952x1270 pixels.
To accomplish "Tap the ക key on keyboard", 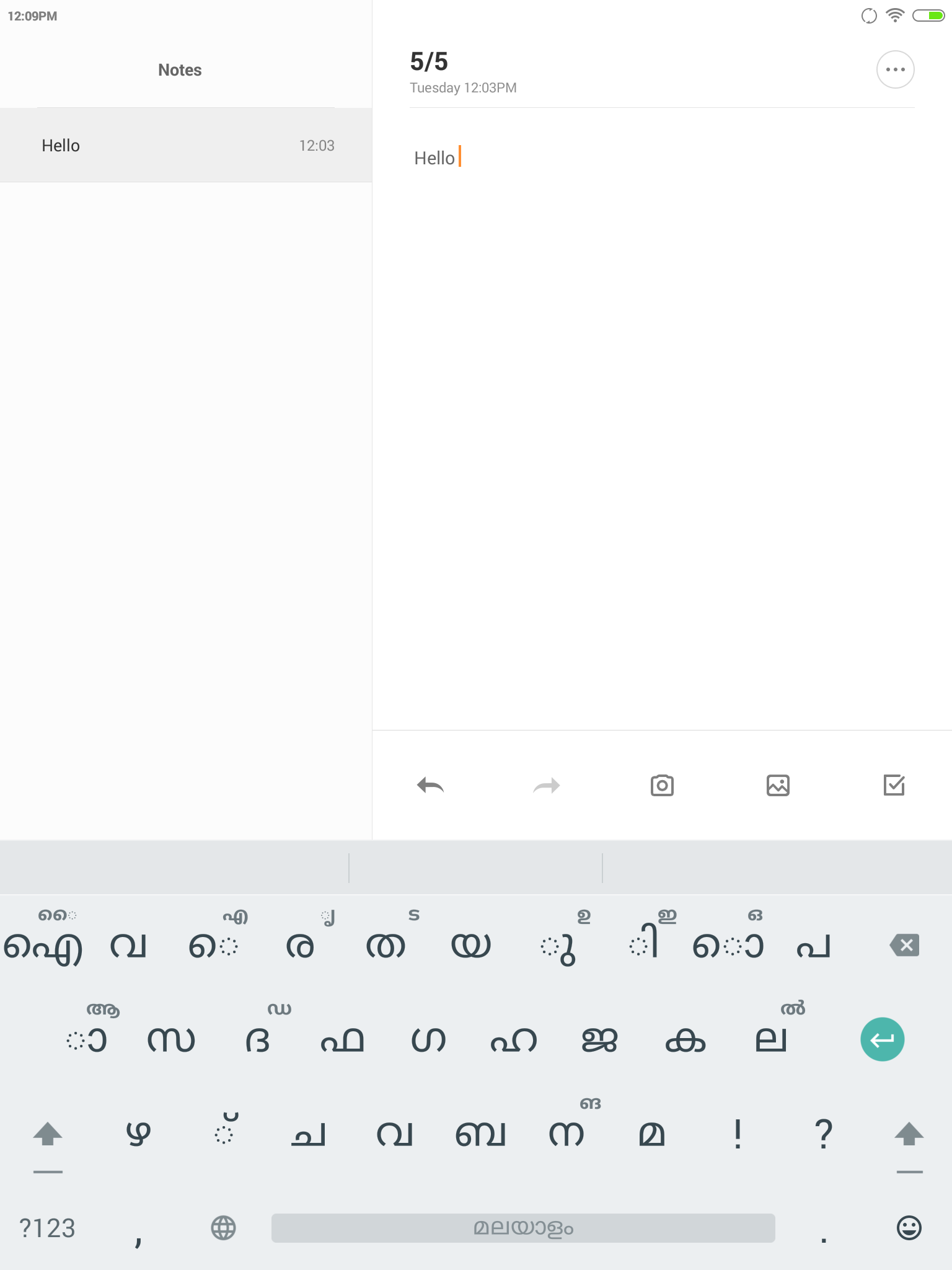I will click(x=685, y=1039).
